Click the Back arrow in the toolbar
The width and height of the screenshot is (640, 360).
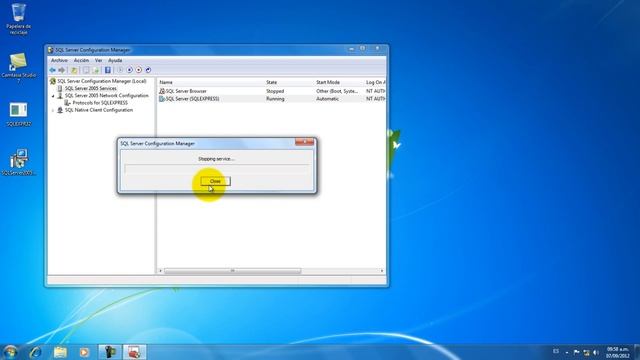pyautogui.click(x=53, y=70)
